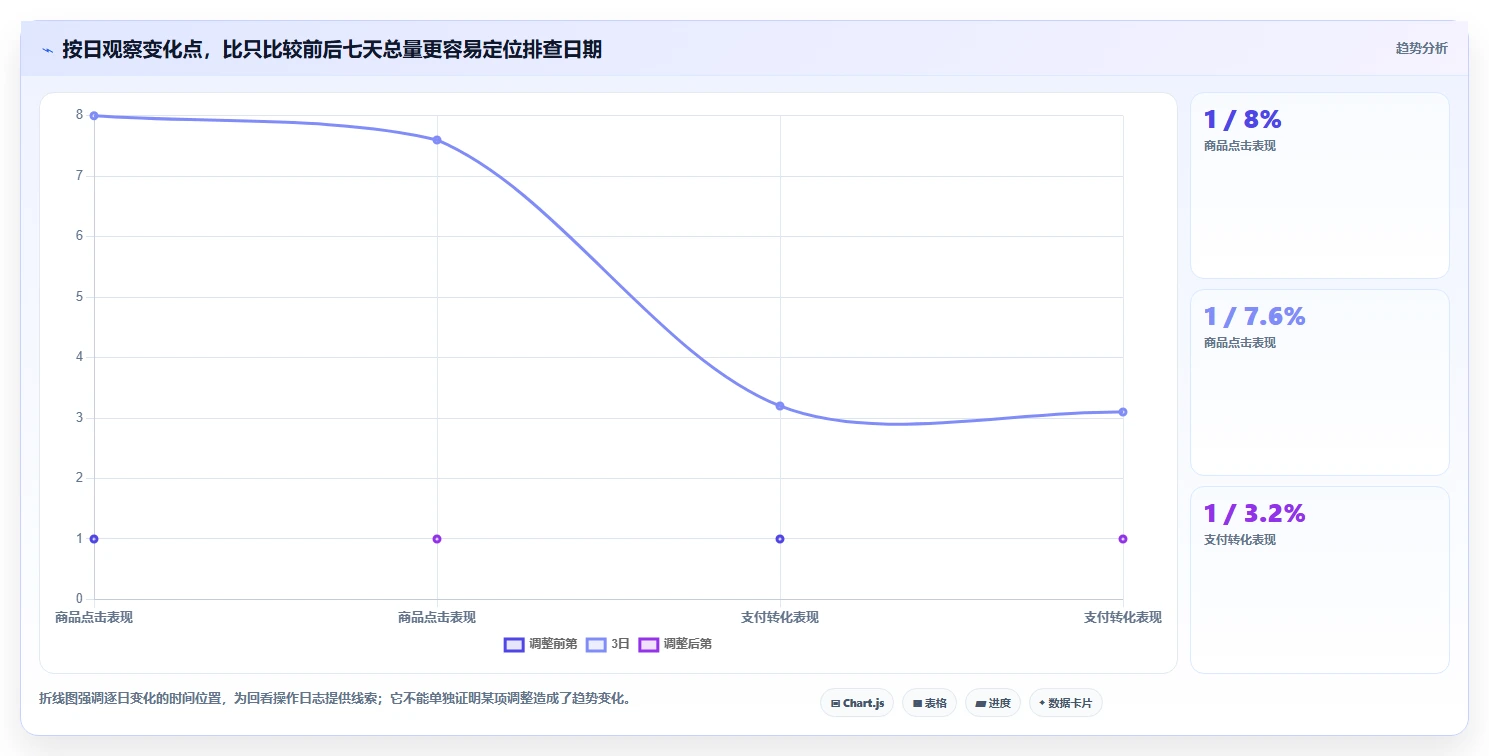Click the 数据卡片 chip
The width and height of the screenshot is (1489, 756).
click(x=1065, y=703)
